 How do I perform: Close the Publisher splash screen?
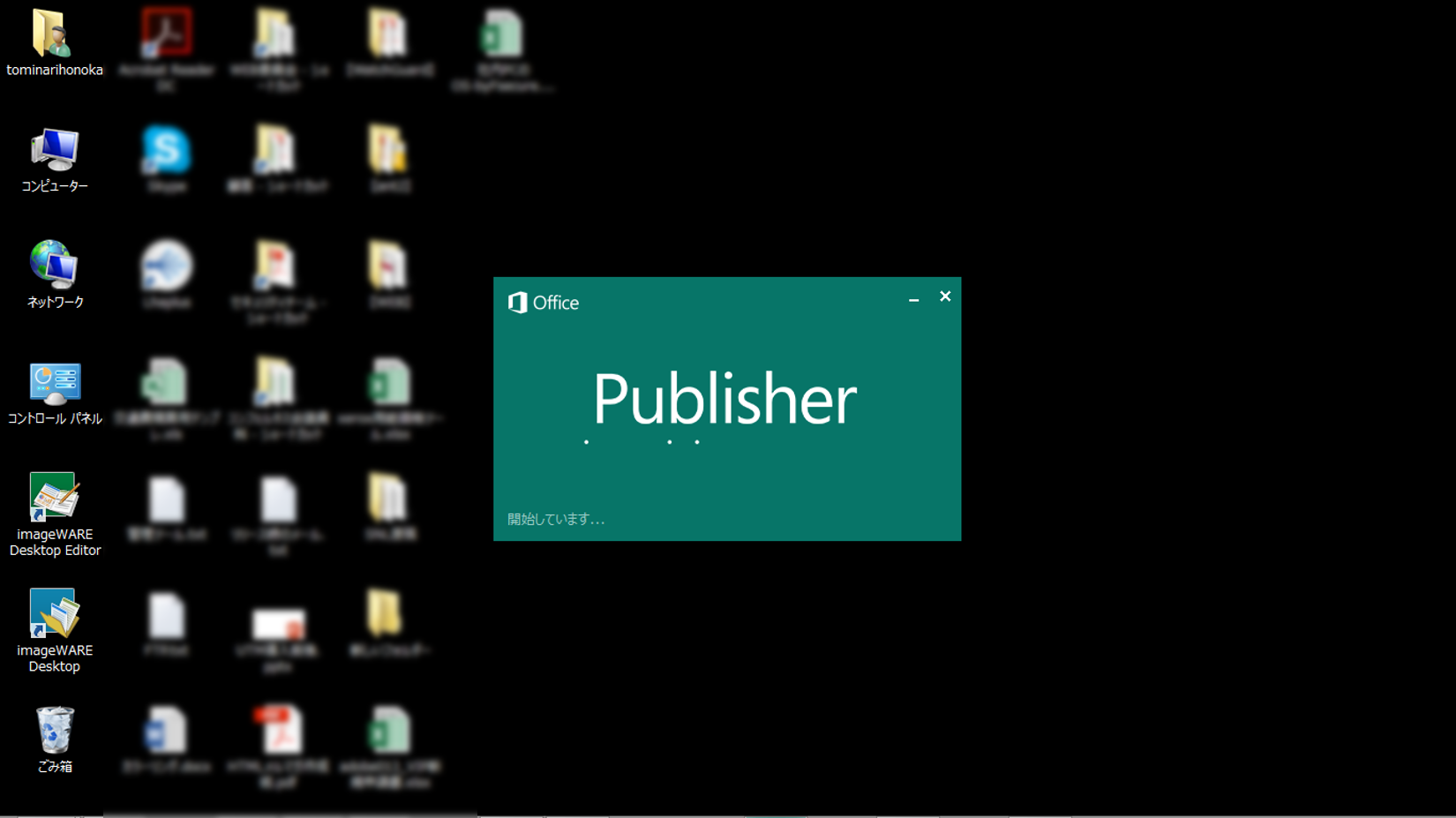click(945, 296)
